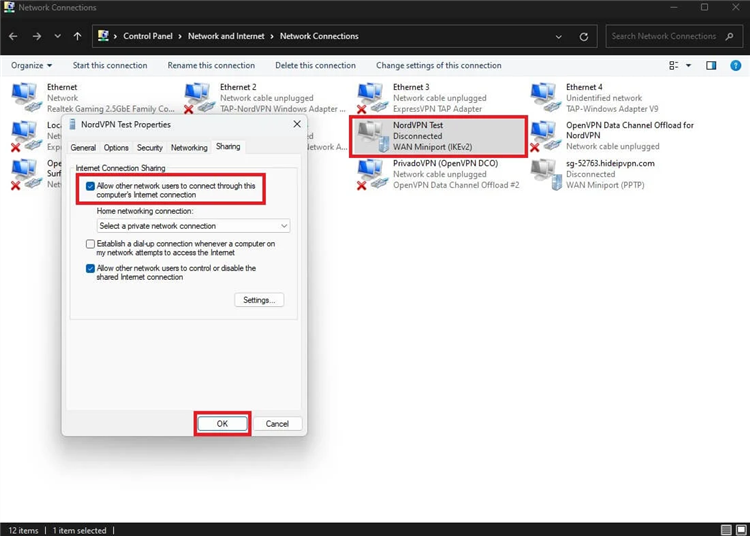Open the Select a private network connection dropdown

(x=193, y=226)
